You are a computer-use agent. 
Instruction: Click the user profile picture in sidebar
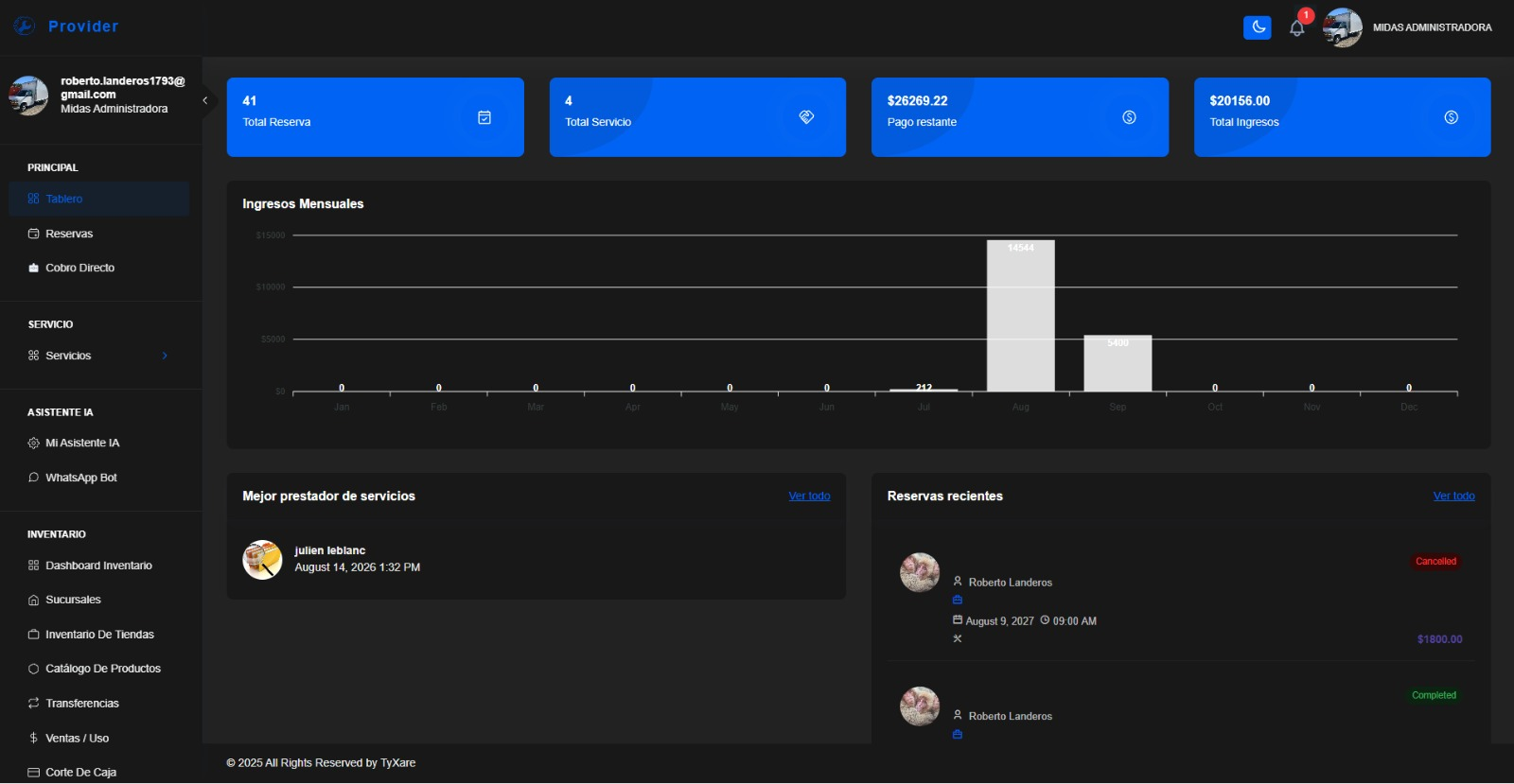click(x=28, y=96)
